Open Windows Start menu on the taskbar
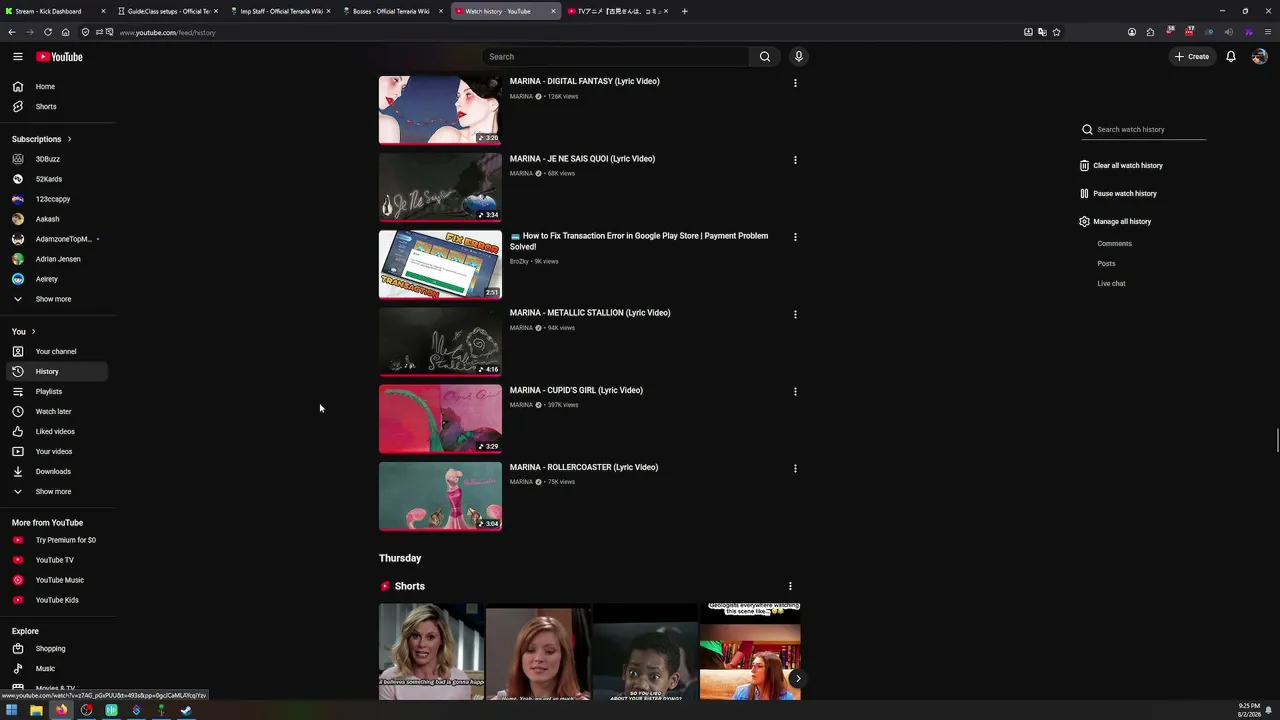The width and height of the screenshot is (1280, 720). (x=12, y=711)
